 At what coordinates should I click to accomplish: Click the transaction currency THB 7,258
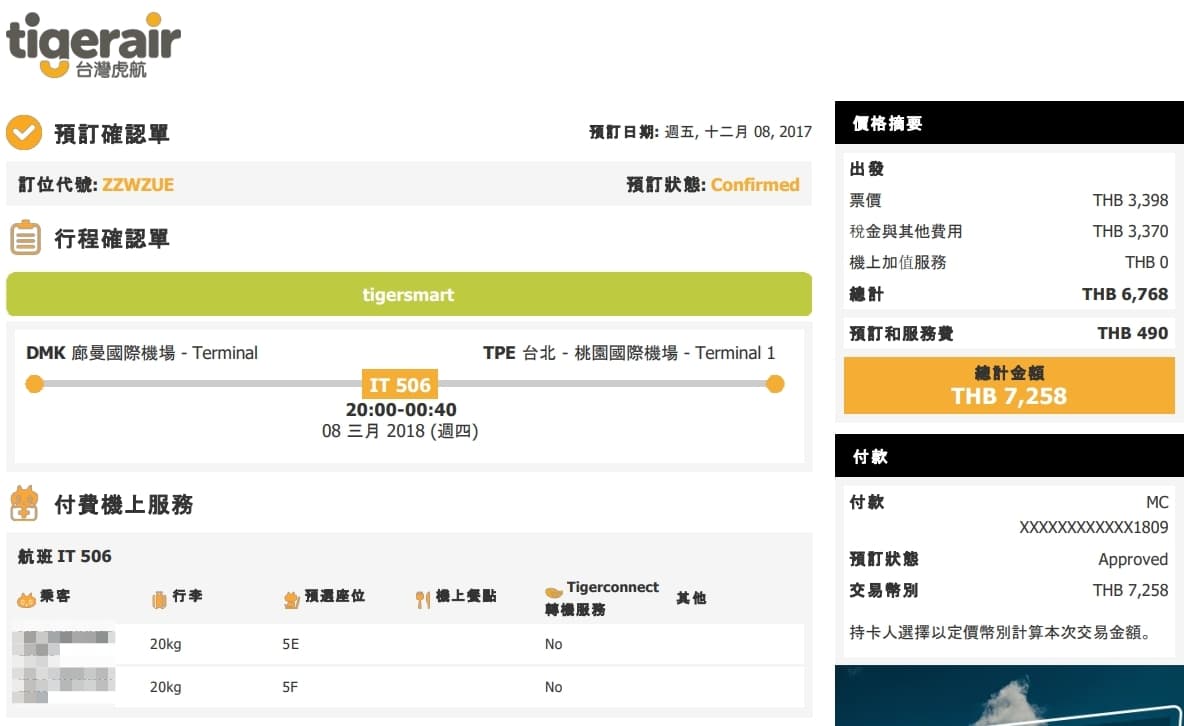(x=1130, y=590)
